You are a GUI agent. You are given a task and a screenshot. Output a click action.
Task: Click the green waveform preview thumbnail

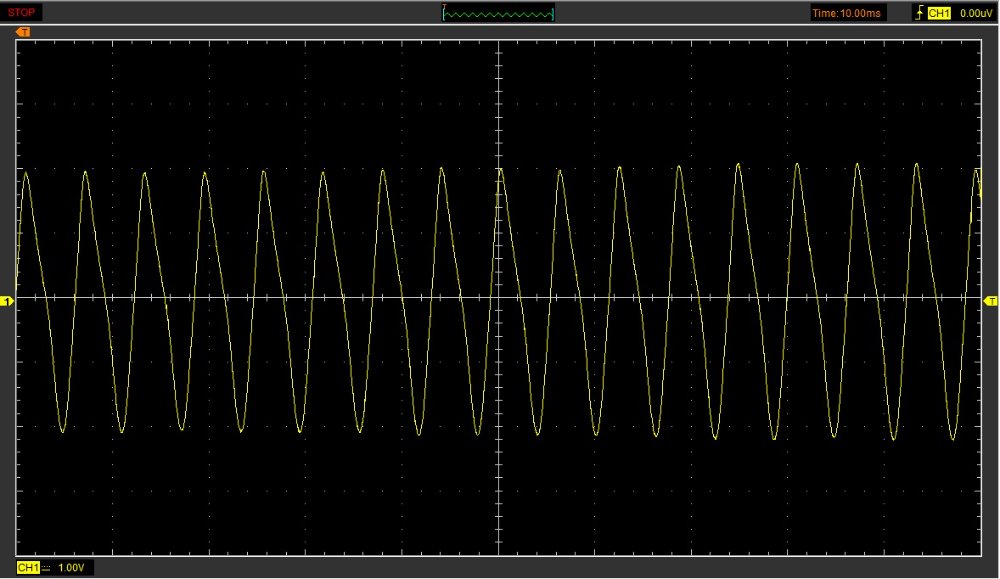pos(497,12)
